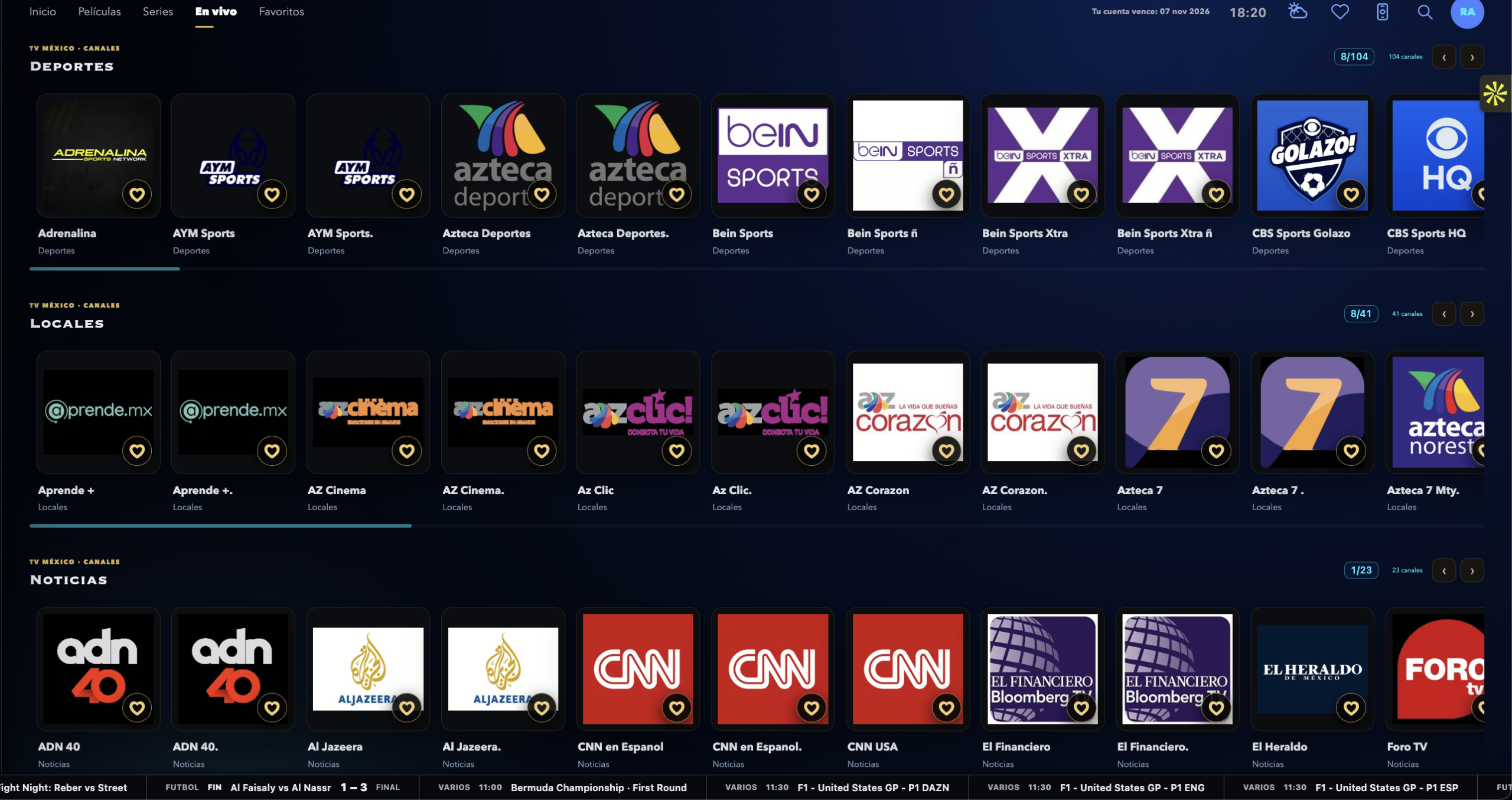Open the Bein Sports channel logo

[x=773, y=155]
